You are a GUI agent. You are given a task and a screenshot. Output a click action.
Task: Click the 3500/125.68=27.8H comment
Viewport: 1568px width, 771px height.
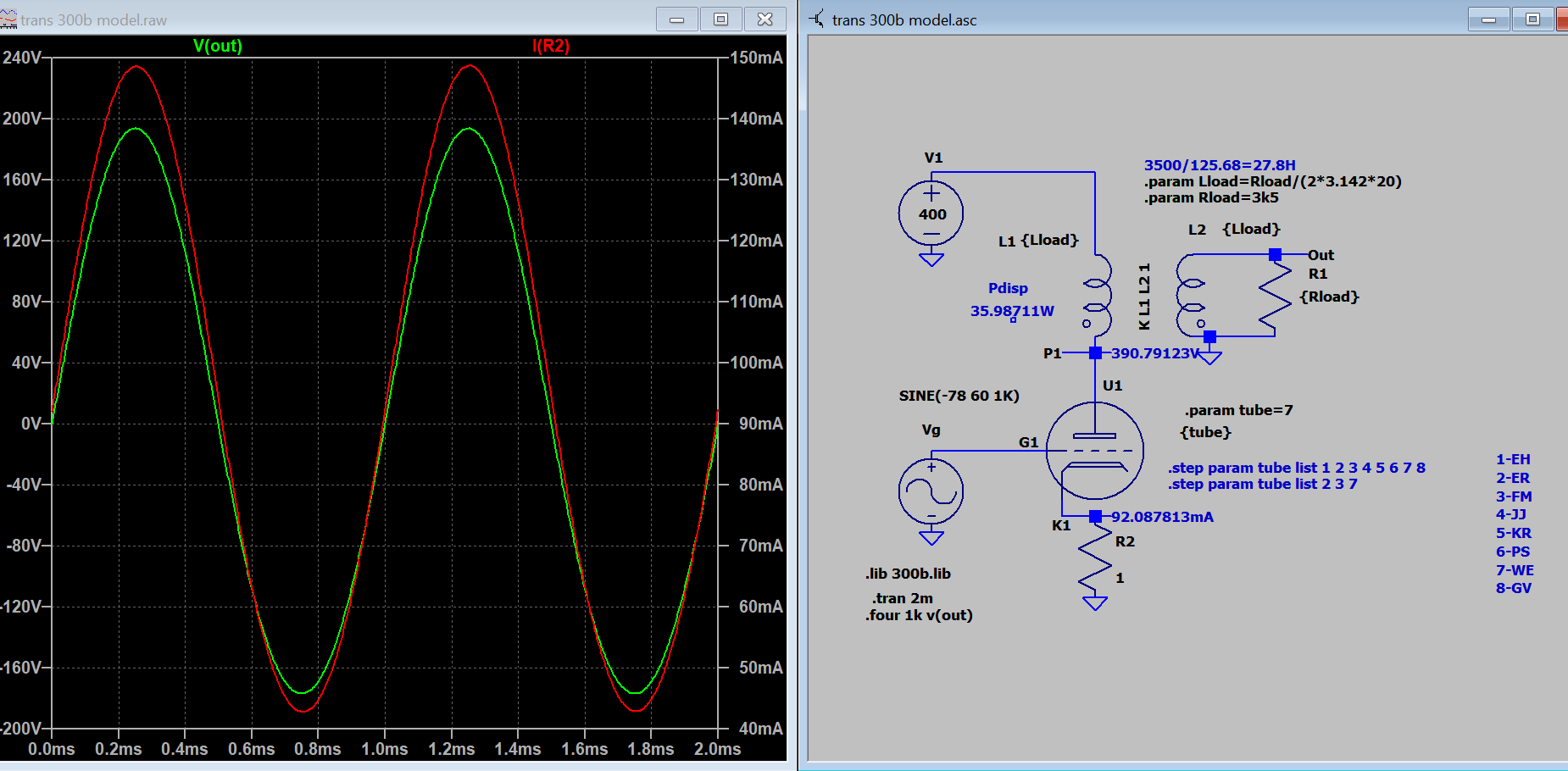click(x=1220, y=165)
